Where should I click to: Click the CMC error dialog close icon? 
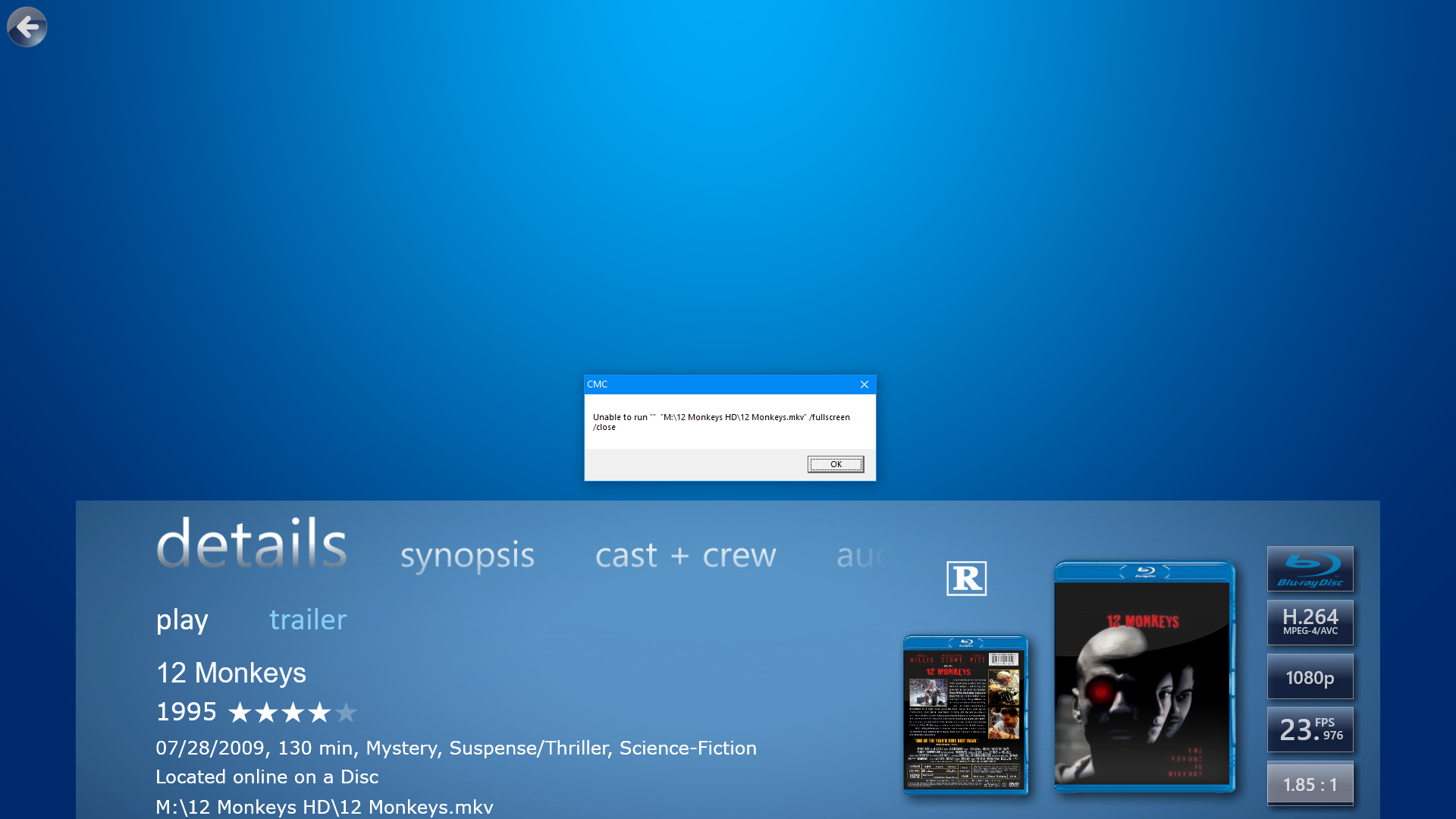(x=863, y=384)
